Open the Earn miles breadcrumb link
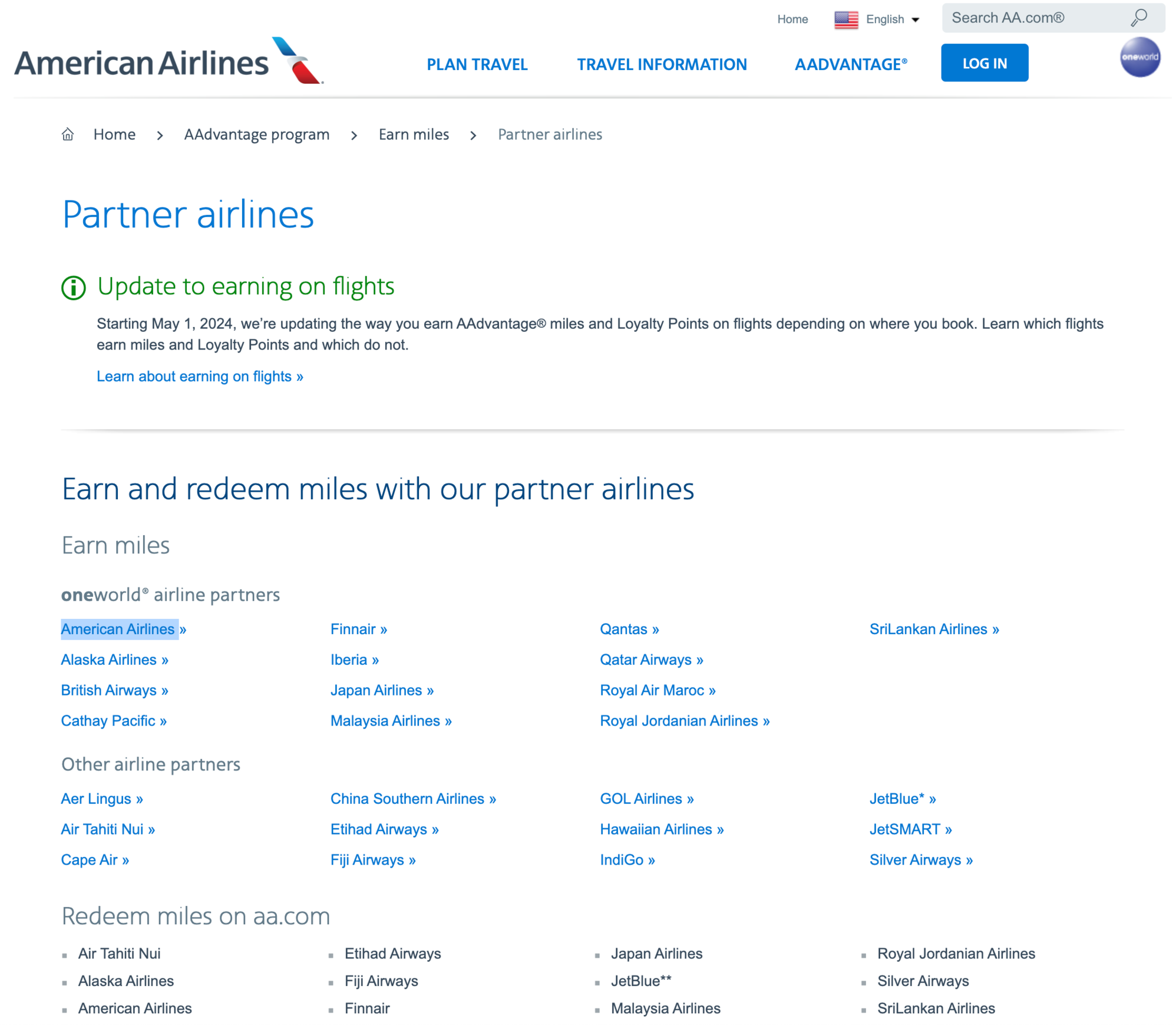Screen dimensions: 1176x1025 414,134
